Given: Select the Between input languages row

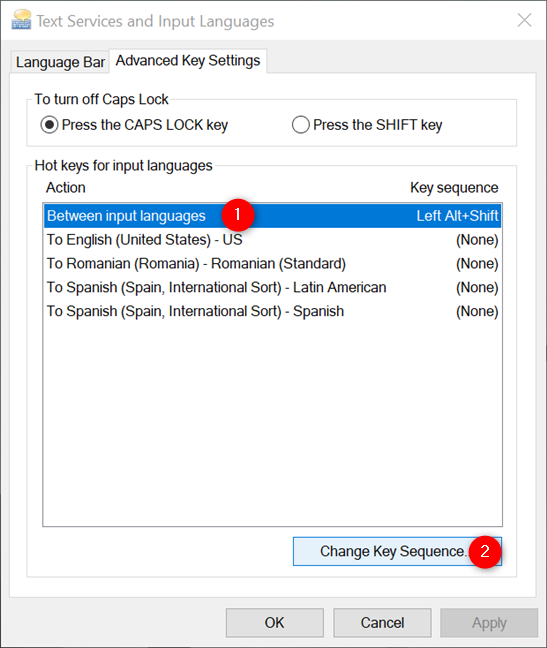Looking at the screenshot, I should pos(272,216).
